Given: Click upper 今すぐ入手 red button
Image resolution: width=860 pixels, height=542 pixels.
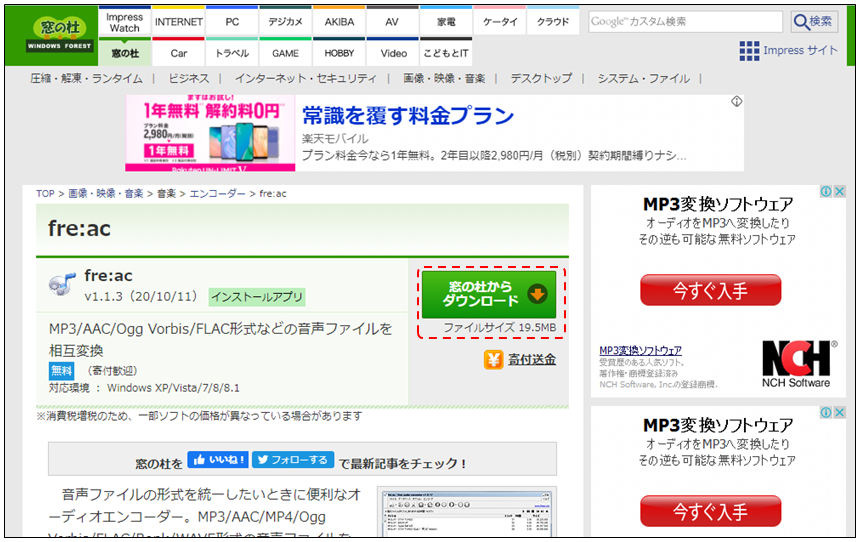Looking at the screenshot, I should tap(710, 290).
